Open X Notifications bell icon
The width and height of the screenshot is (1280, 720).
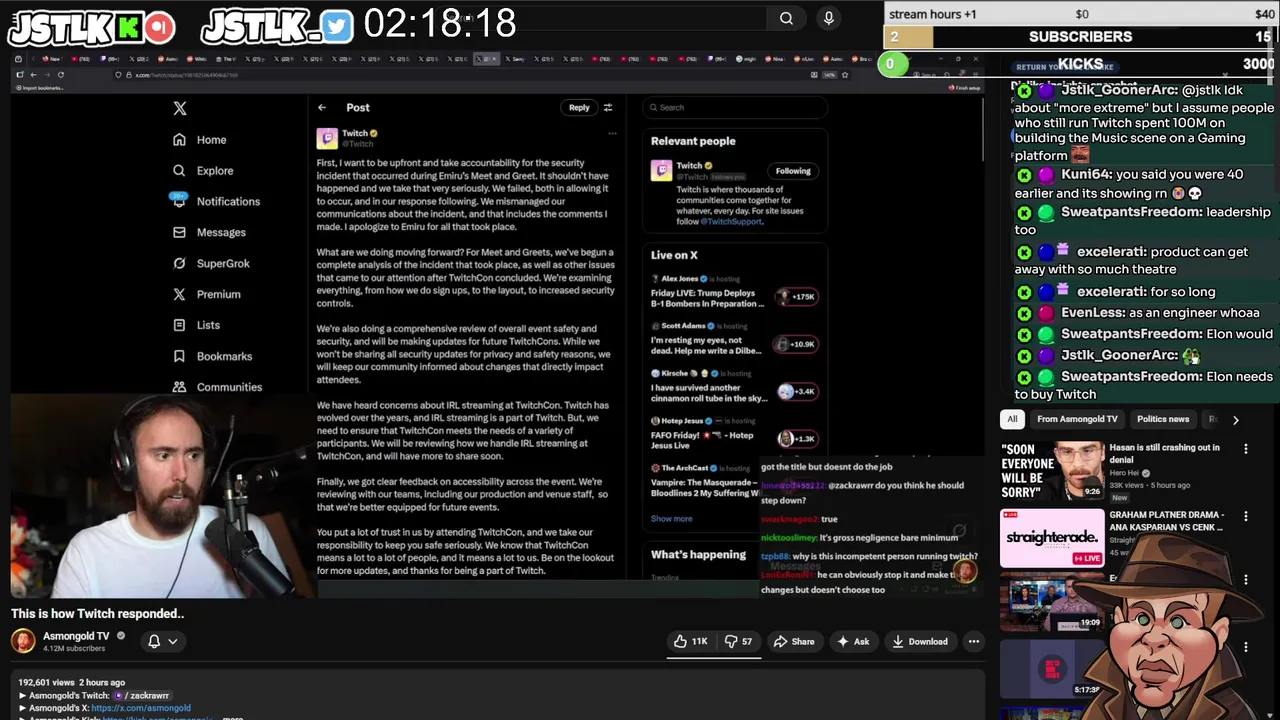point(179,201)
